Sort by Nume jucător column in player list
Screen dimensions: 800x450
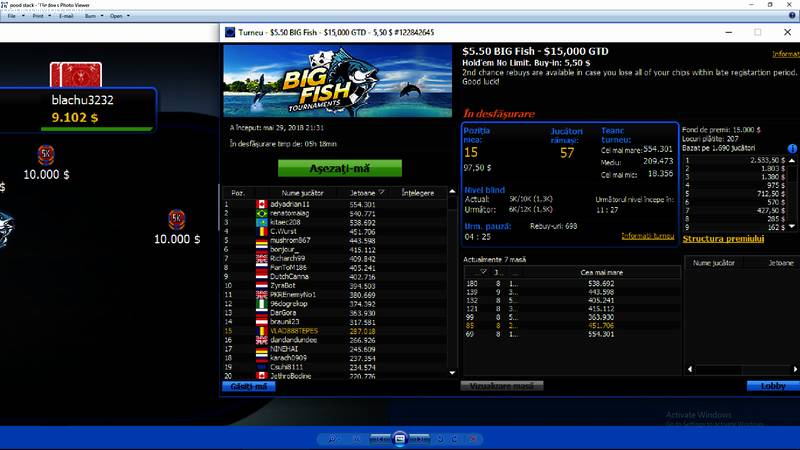point(303,193)
